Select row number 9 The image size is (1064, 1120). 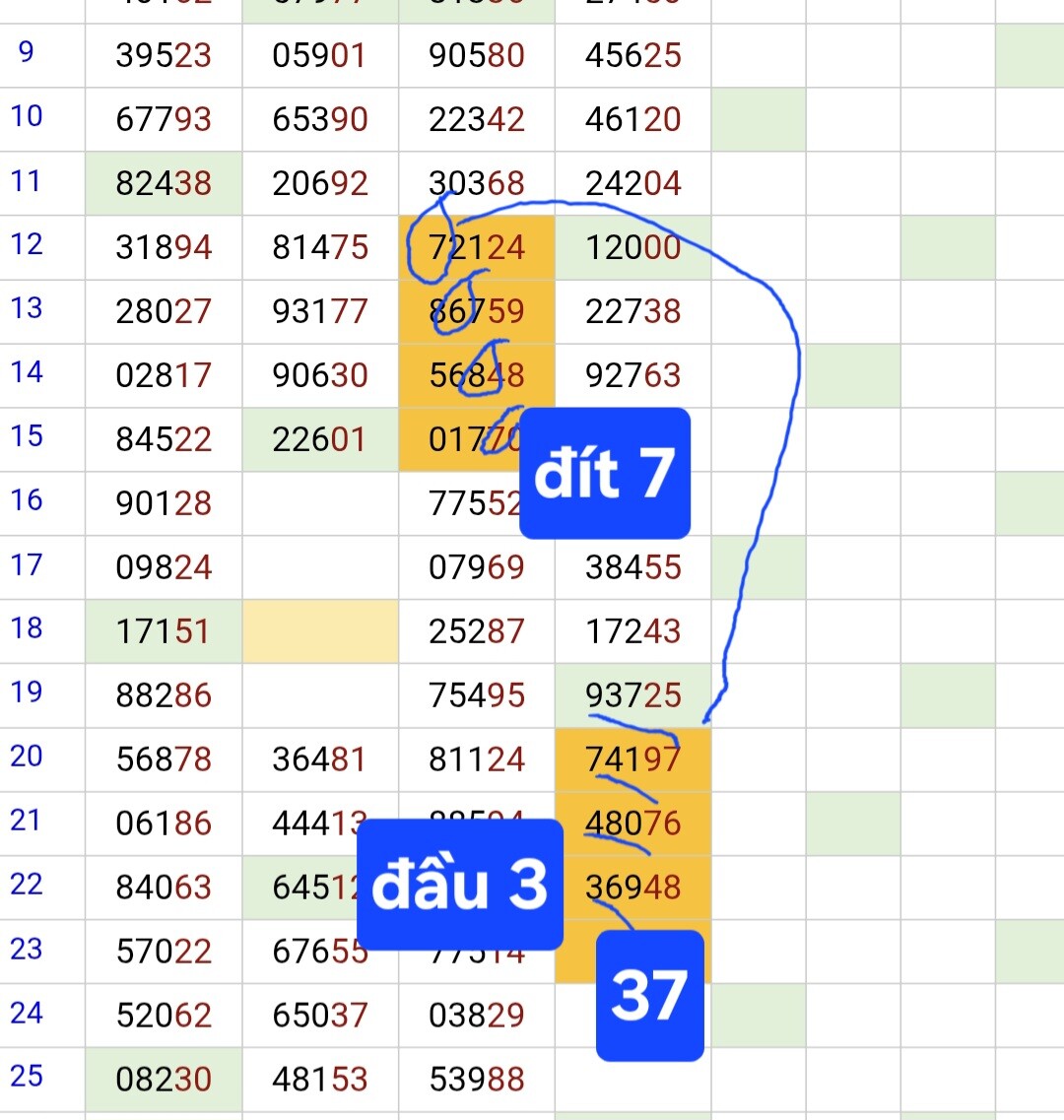pos(27,52)
